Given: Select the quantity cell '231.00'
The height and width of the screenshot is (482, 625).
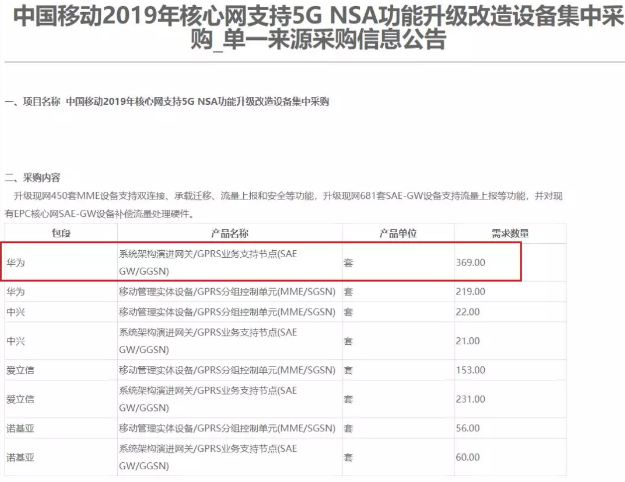Looking at the screenshot, I should coord(471,399).
